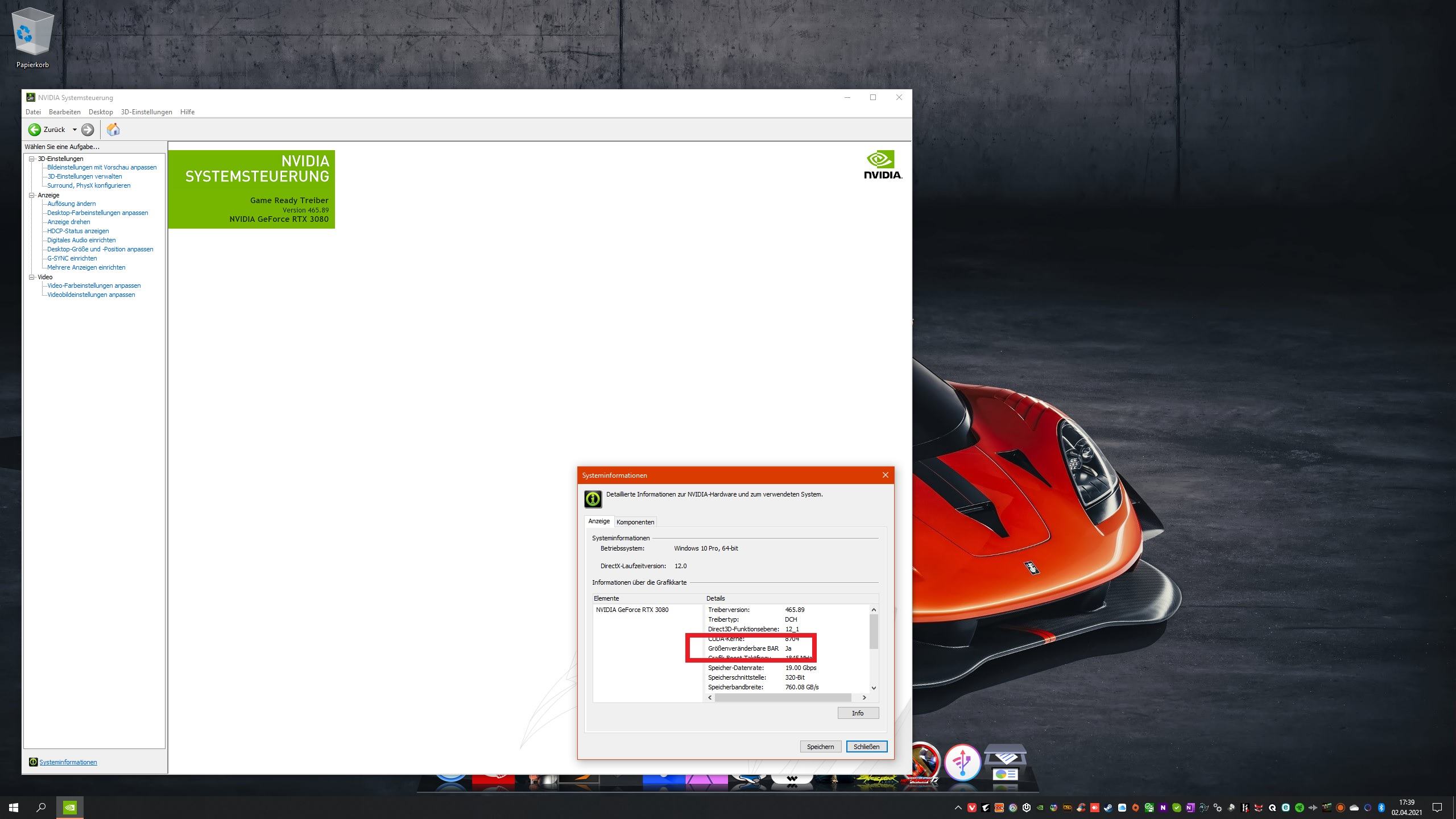The image size is (1456, 819).
Task: Collapse the Anzeige tree node
Action: (32, 195)
